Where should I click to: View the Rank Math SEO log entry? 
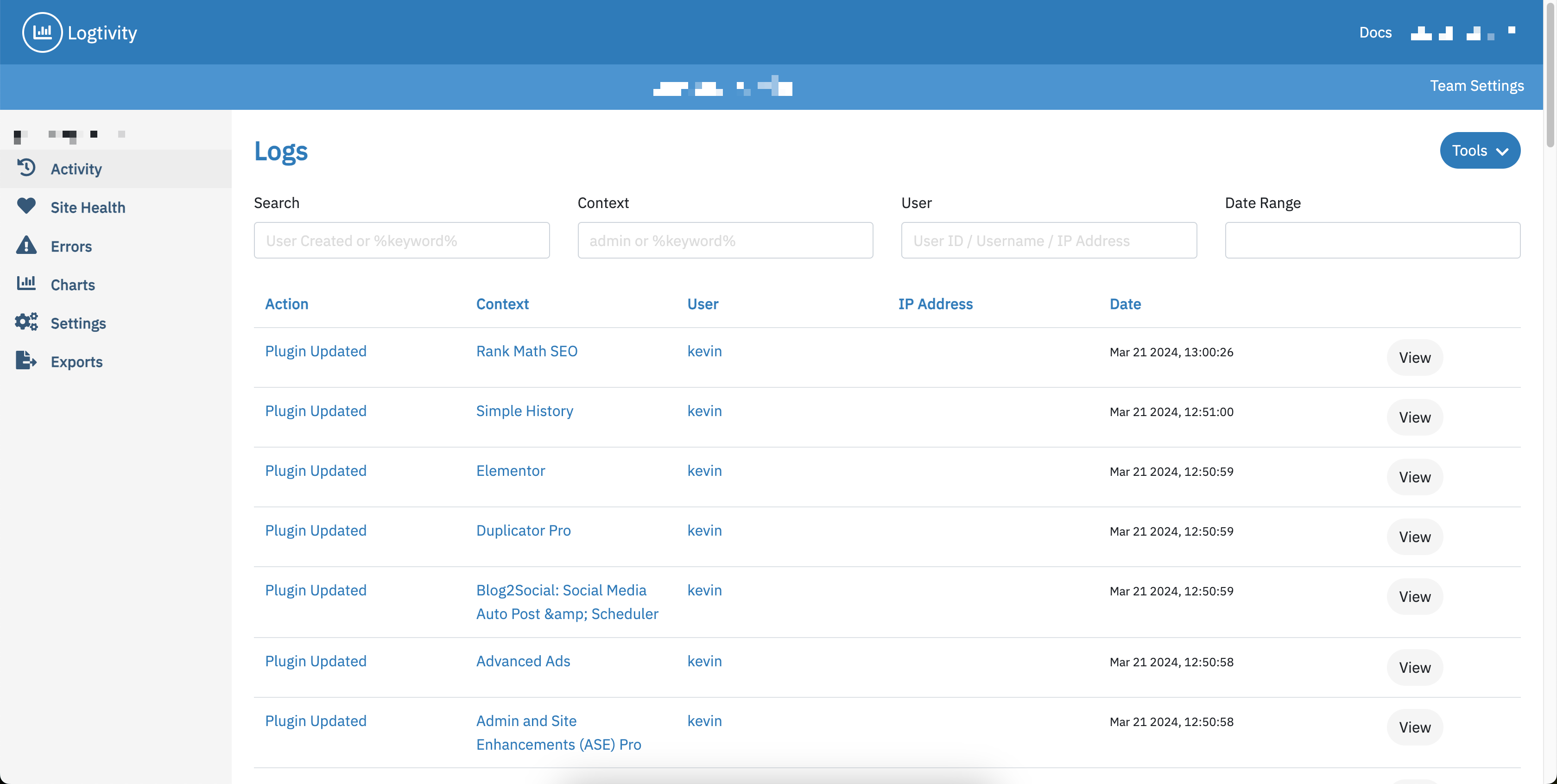pyautogui.click(x=1414, y=357)
